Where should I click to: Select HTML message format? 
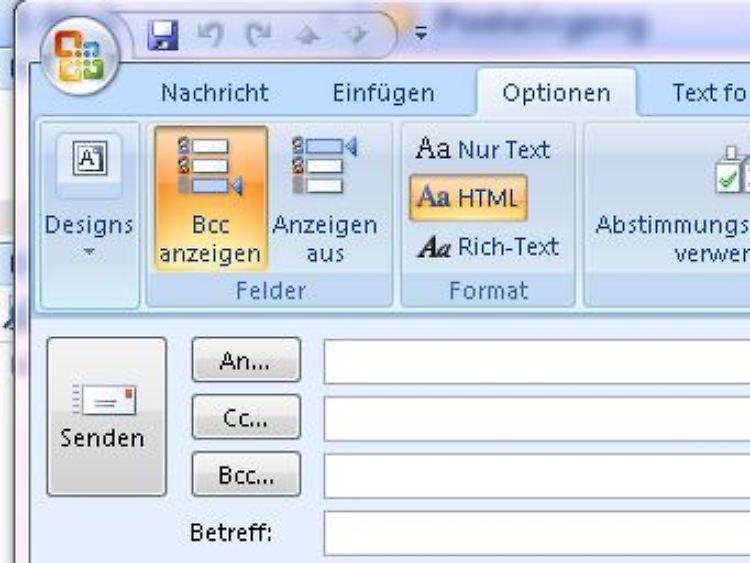468,198
